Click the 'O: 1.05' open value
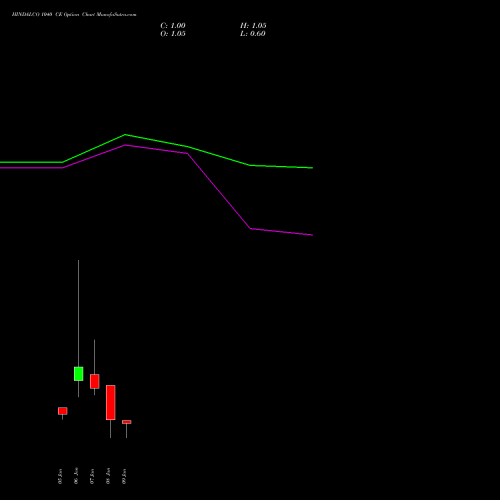Screen dimensions: 500x500 173,34
